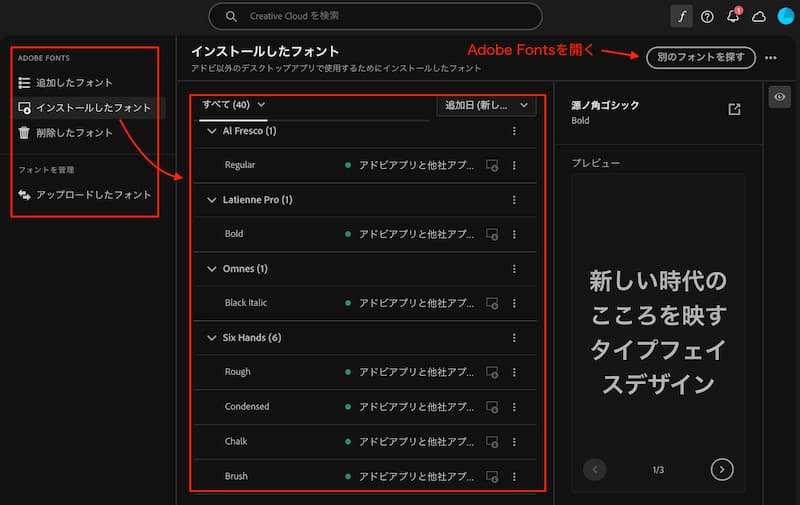Click the 別のフォントを探す button

701,57
